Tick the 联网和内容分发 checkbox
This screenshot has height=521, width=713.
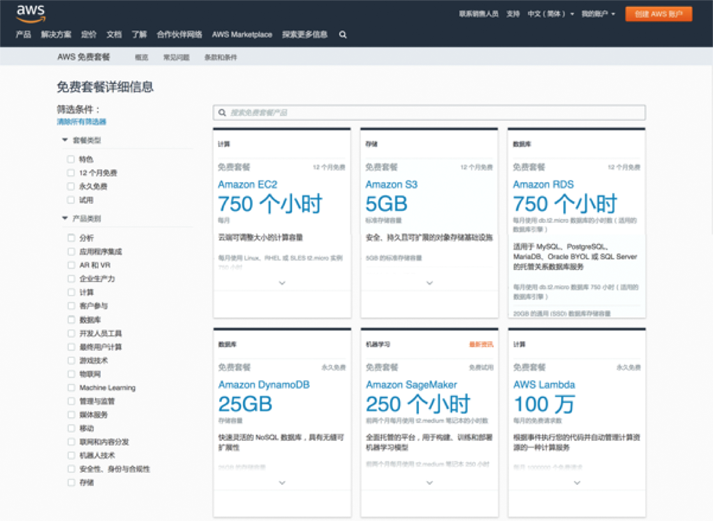(71, 442)
